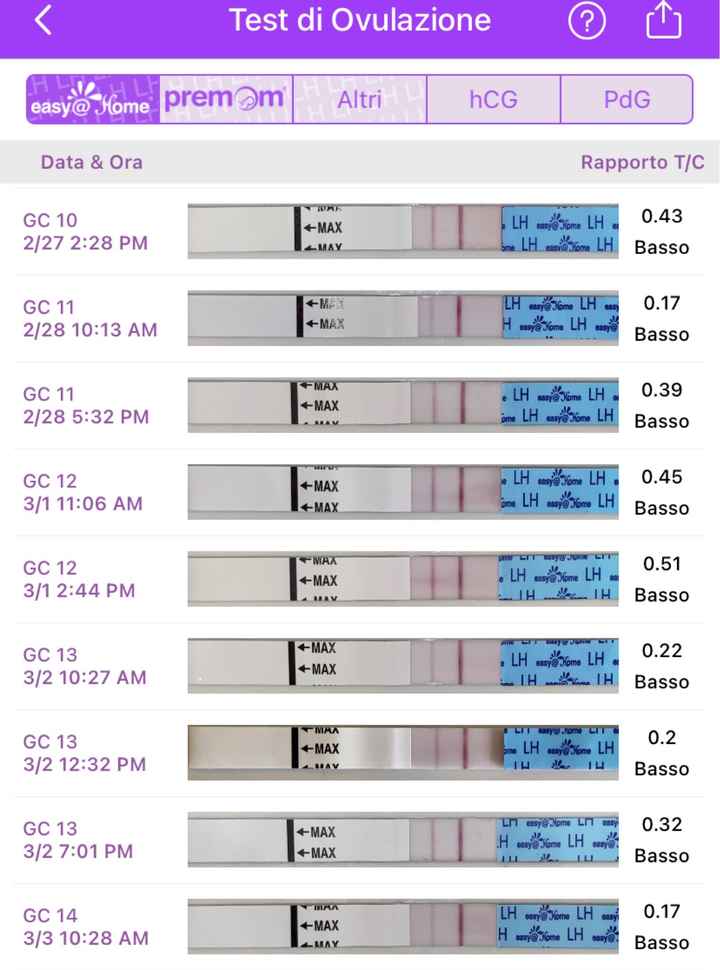
Task: Open the hCG test tab
Action: coord(493,99)
